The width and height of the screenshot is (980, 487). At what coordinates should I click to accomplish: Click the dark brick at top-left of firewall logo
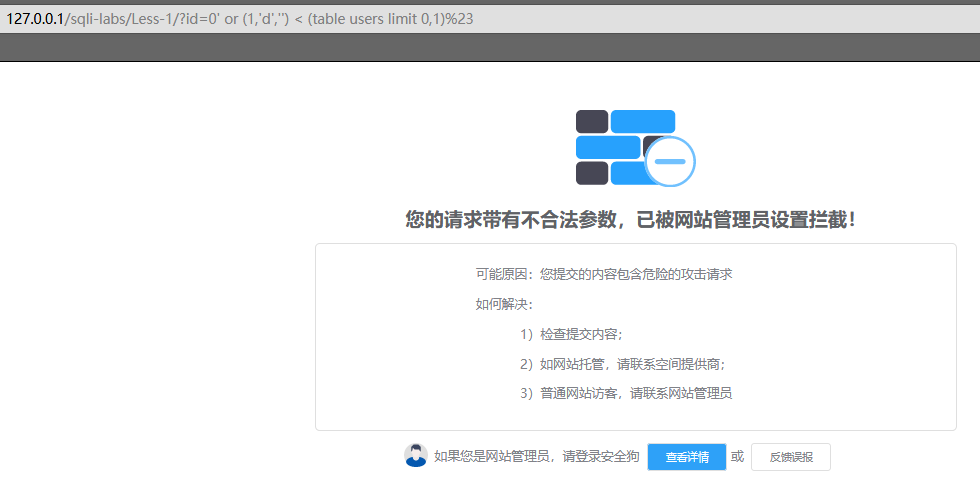(x=592, y=120)
